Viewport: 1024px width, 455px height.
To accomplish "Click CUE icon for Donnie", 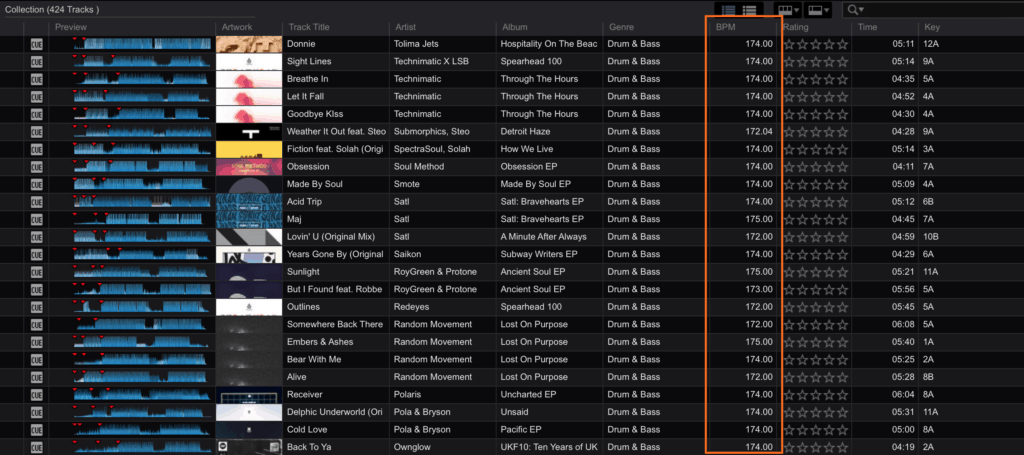I will pyautogui.click(x=36, y=44).
